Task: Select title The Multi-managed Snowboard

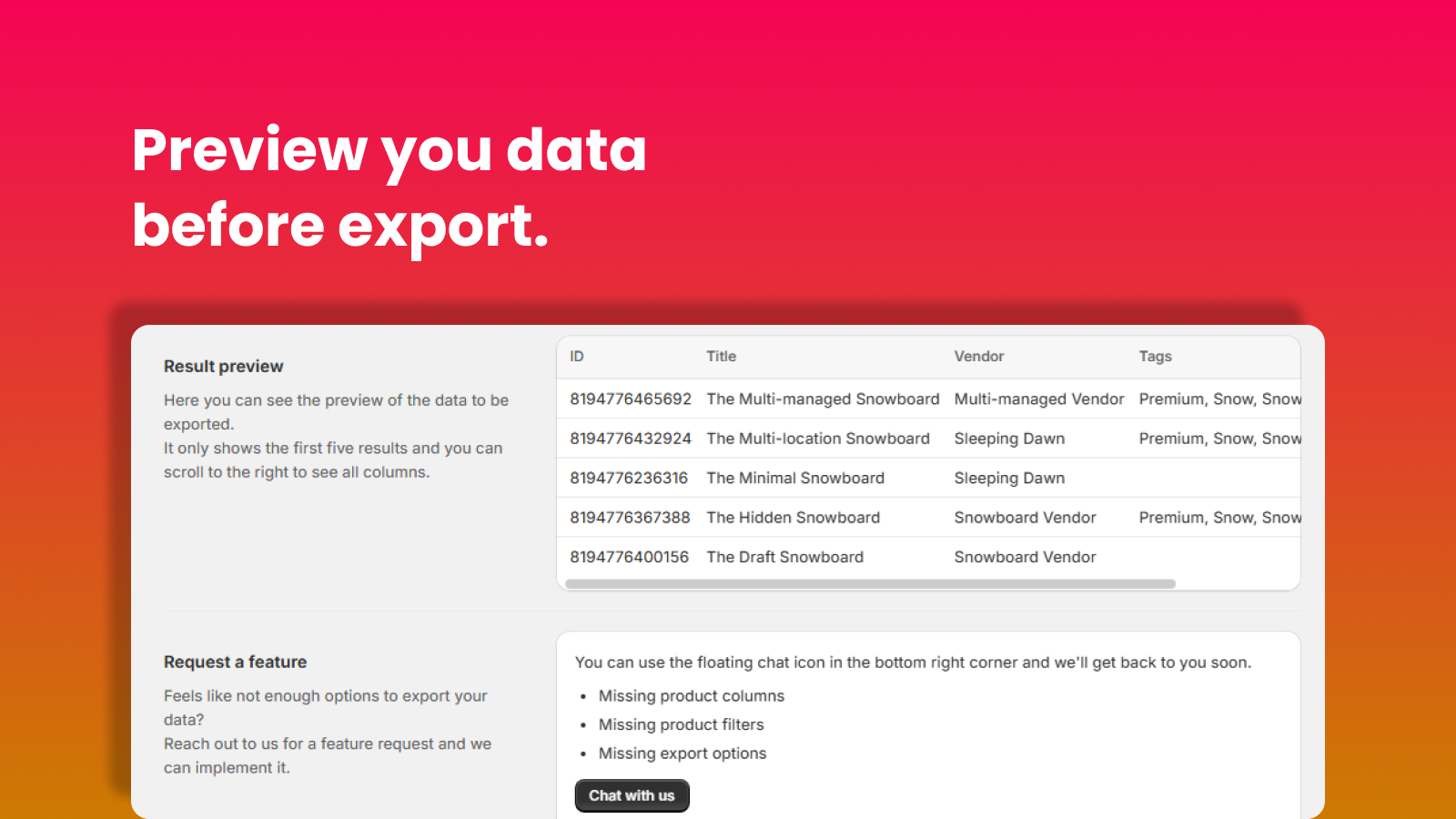Action: coord(823,399)
